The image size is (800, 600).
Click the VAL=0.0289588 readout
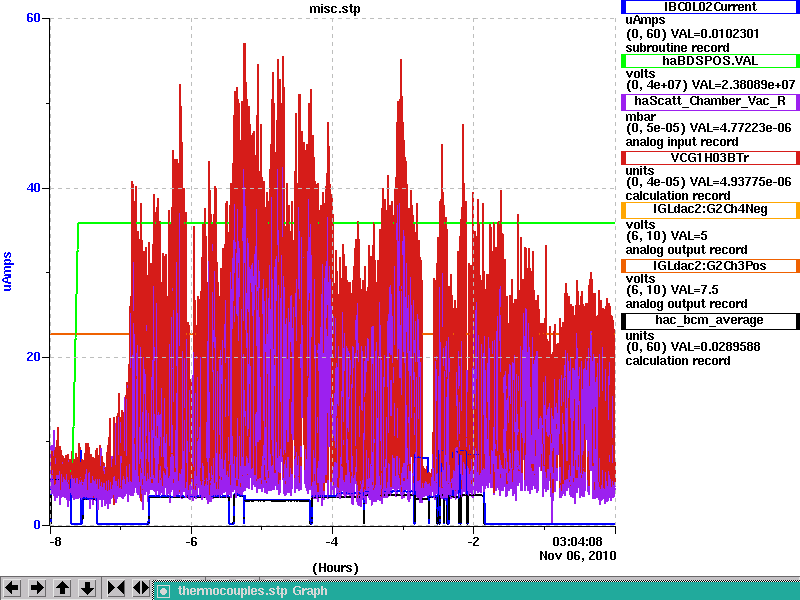[715, 347]
